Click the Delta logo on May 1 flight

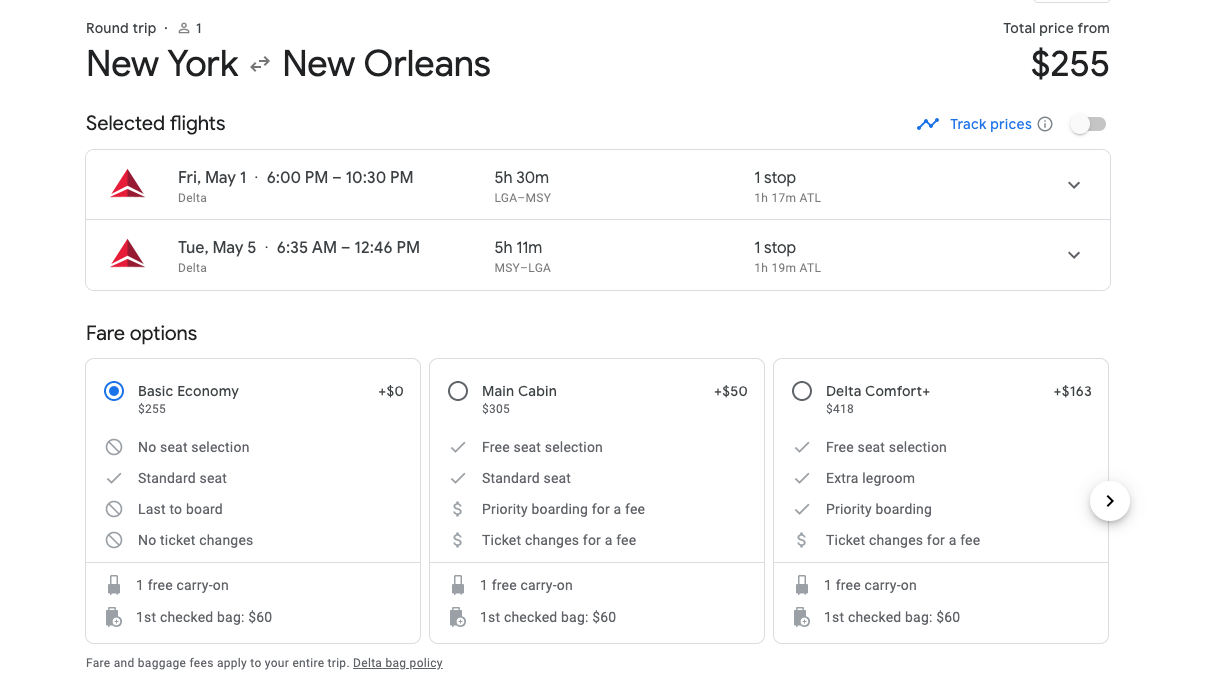pos(127,185)
